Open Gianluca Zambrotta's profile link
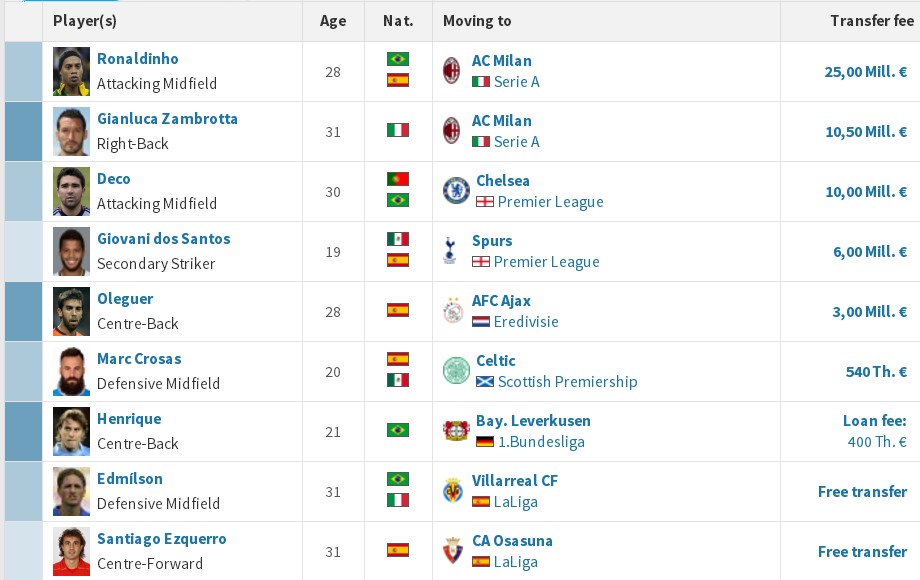 point(167,119)
